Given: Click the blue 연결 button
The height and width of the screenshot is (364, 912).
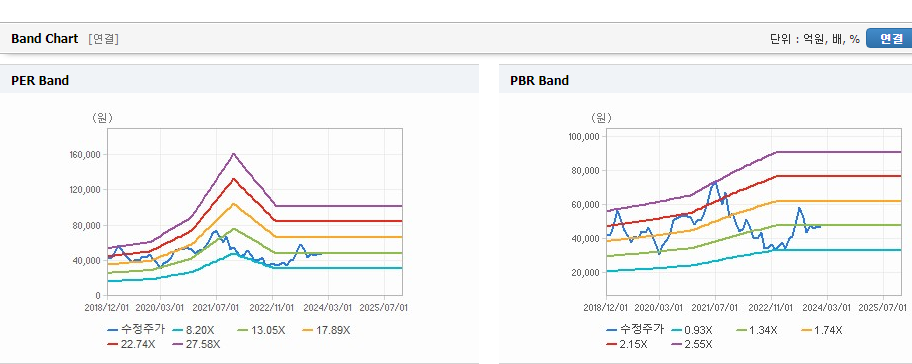Looking at the screenshot, I should coord(890,38).
